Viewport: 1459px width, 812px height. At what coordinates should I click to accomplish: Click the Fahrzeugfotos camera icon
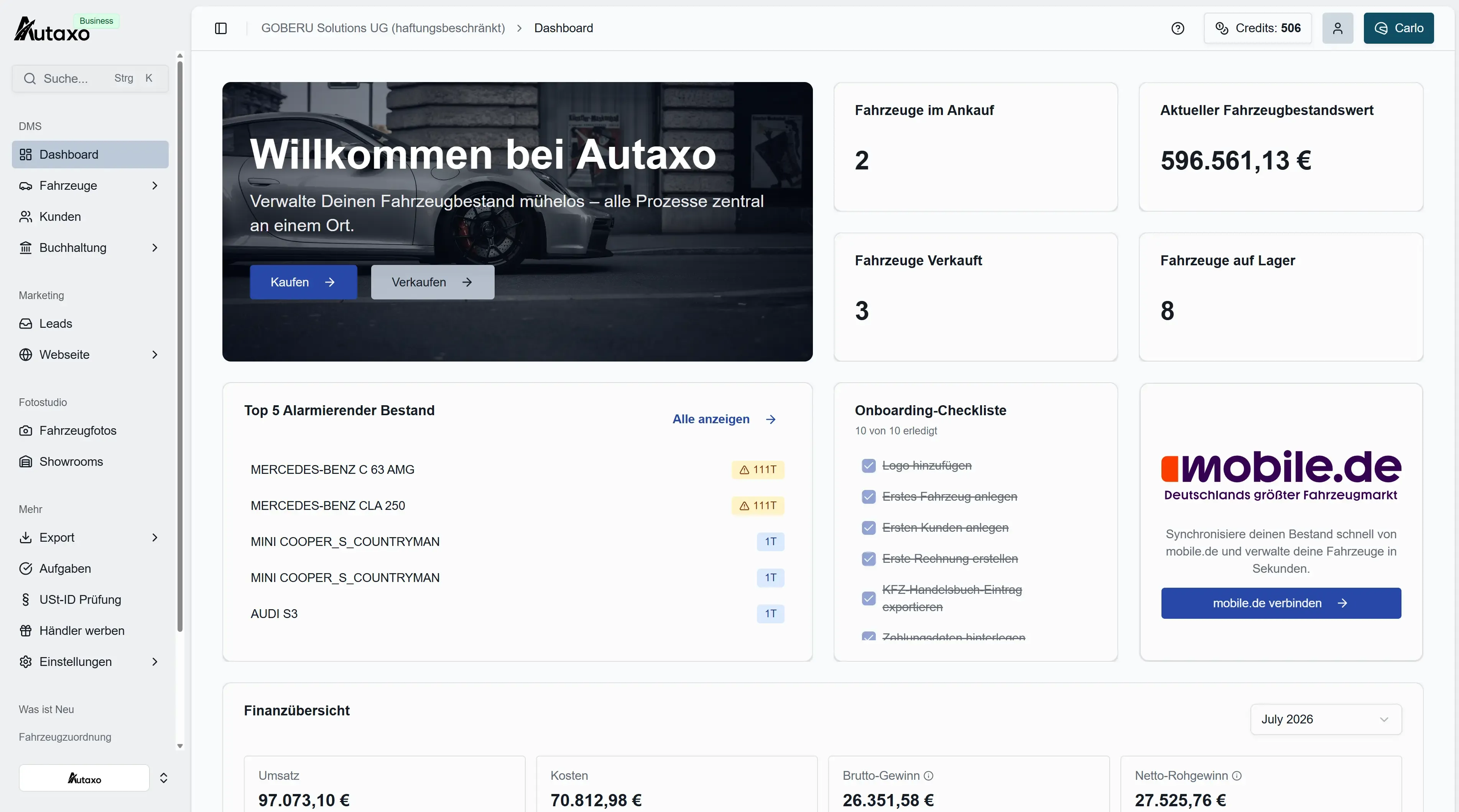coord(25,431)
